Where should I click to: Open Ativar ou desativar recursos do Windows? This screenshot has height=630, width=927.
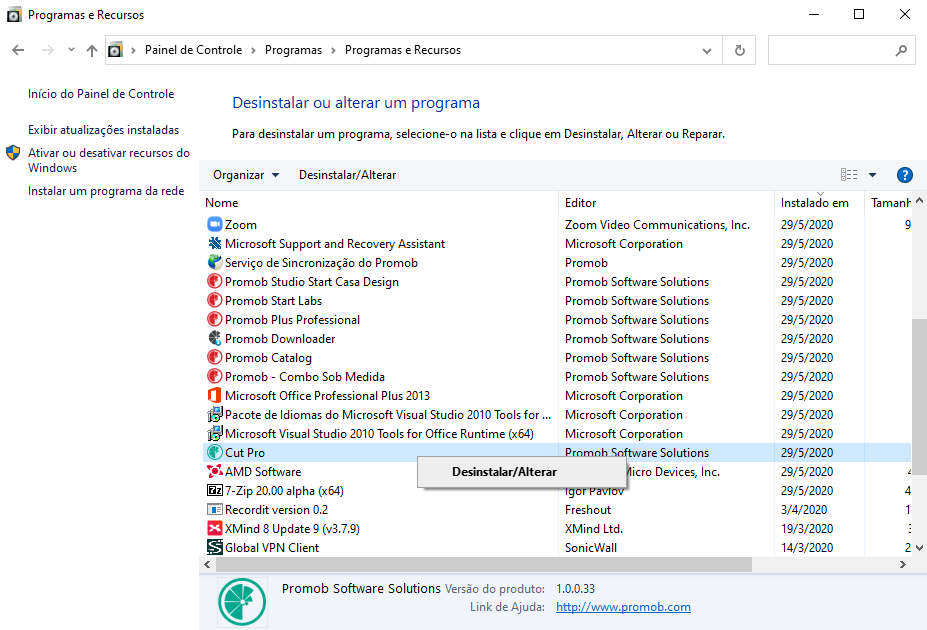coord(109,160)
